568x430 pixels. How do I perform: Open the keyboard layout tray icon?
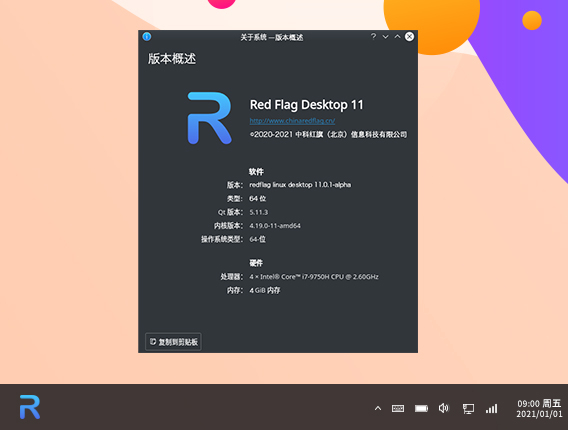pos(398,409)
